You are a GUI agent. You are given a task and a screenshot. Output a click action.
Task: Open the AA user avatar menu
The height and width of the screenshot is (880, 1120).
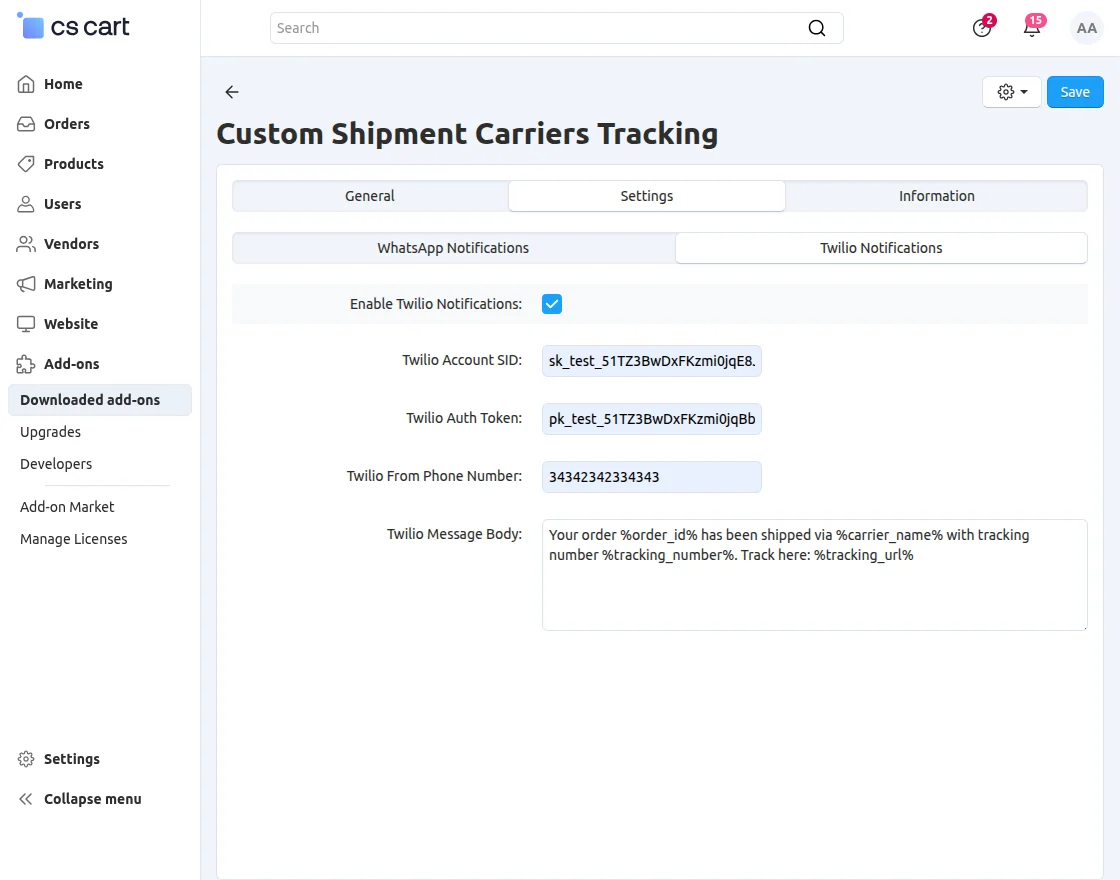tap(1086, 29)
